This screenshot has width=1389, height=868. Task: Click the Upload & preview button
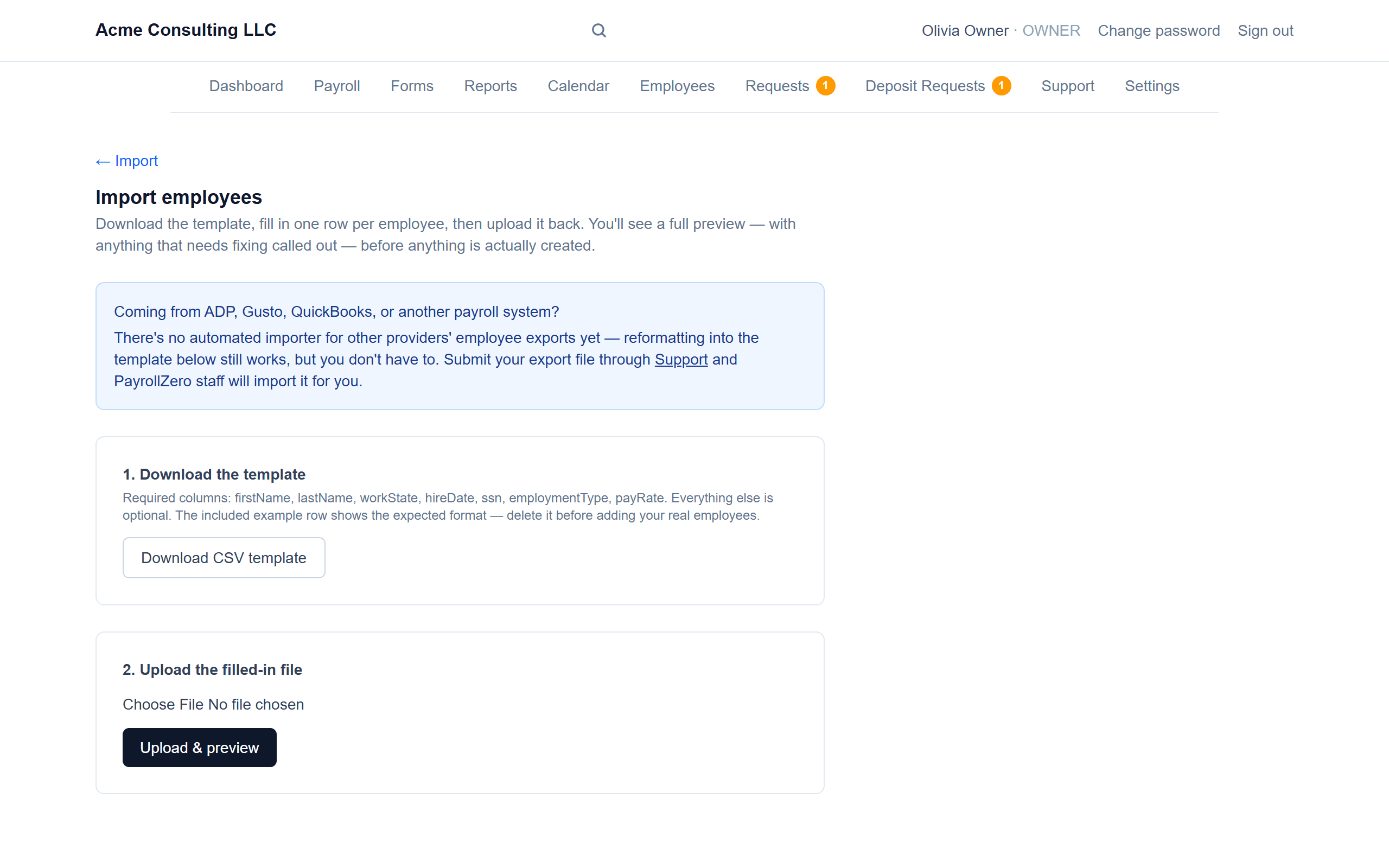coord(199,748)
